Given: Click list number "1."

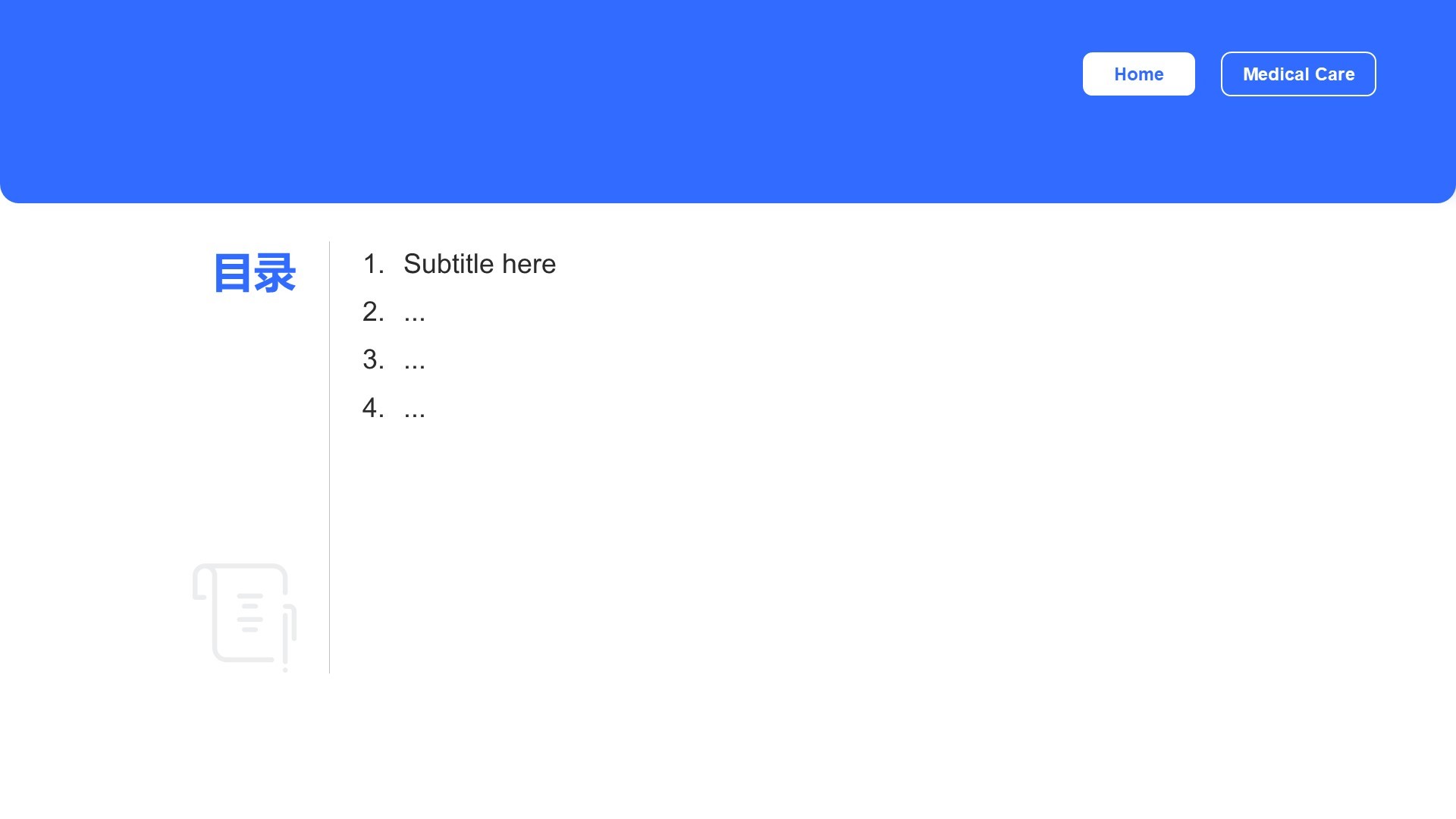Looking at the screenshot, I should [x=373, y=264].
